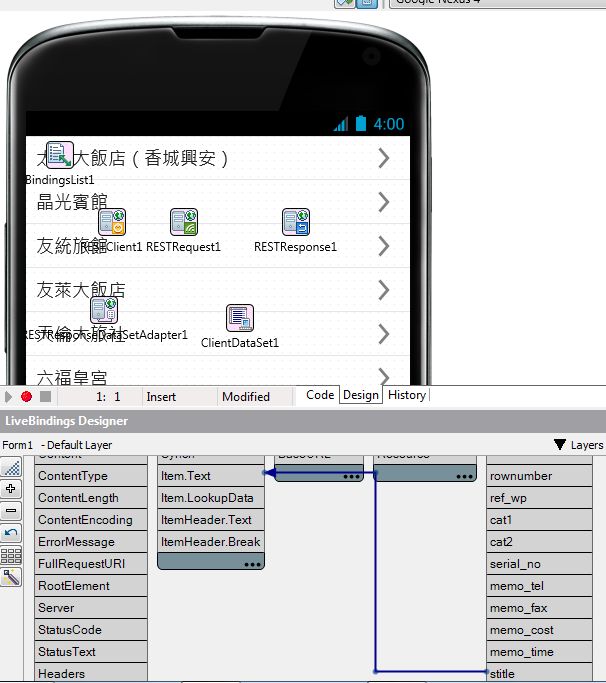This screenshot has height=683, width=606.
Task: Click the LiveBindings zoom out minus button
Action: [x=11, y=511]
